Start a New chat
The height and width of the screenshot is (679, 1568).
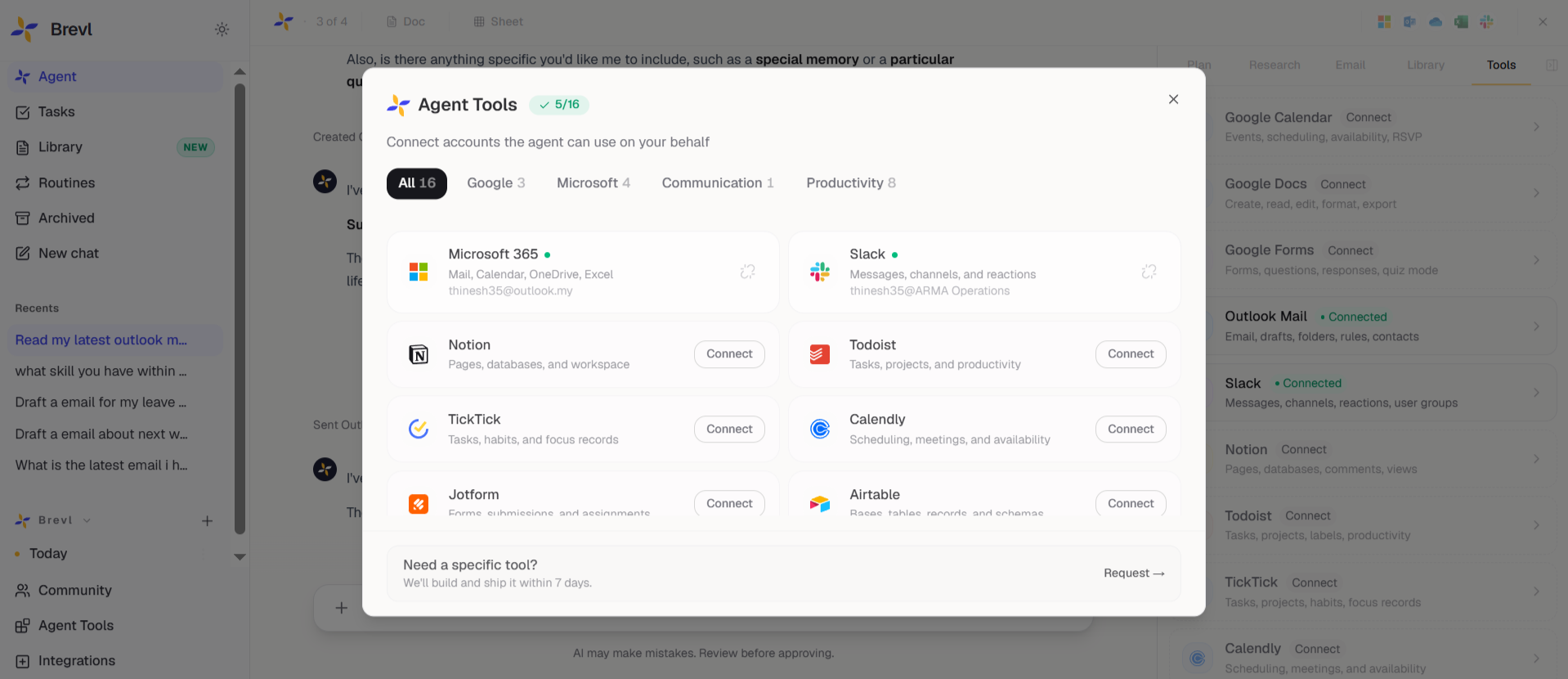(x=115, y=254)
